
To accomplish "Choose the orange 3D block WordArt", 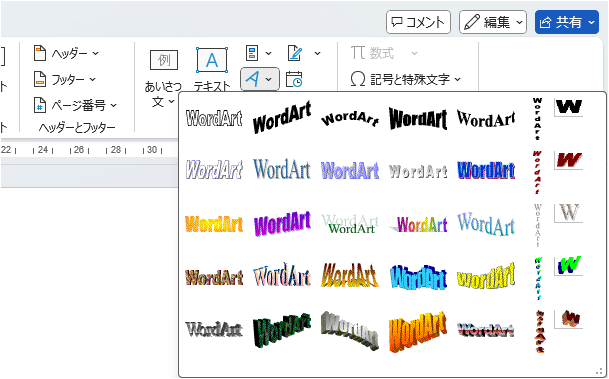I will pos(418,331).
